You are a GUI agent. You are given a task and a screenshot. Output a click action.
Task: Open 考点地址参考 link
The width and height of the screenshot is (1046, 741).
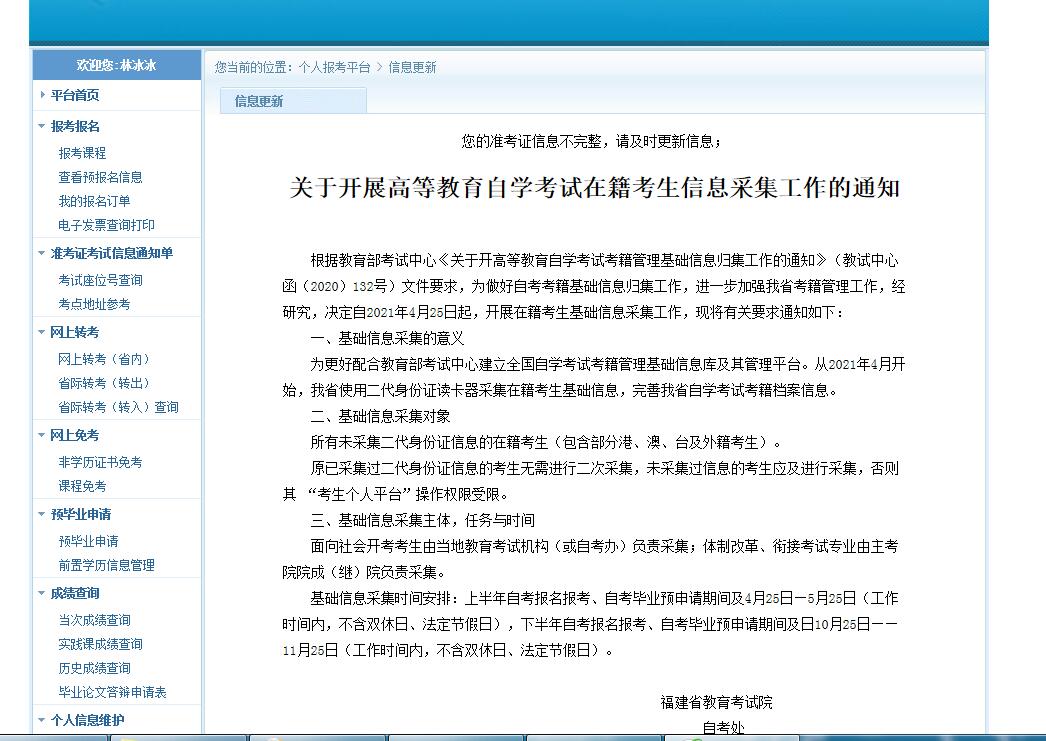click(x=94, y=304)
